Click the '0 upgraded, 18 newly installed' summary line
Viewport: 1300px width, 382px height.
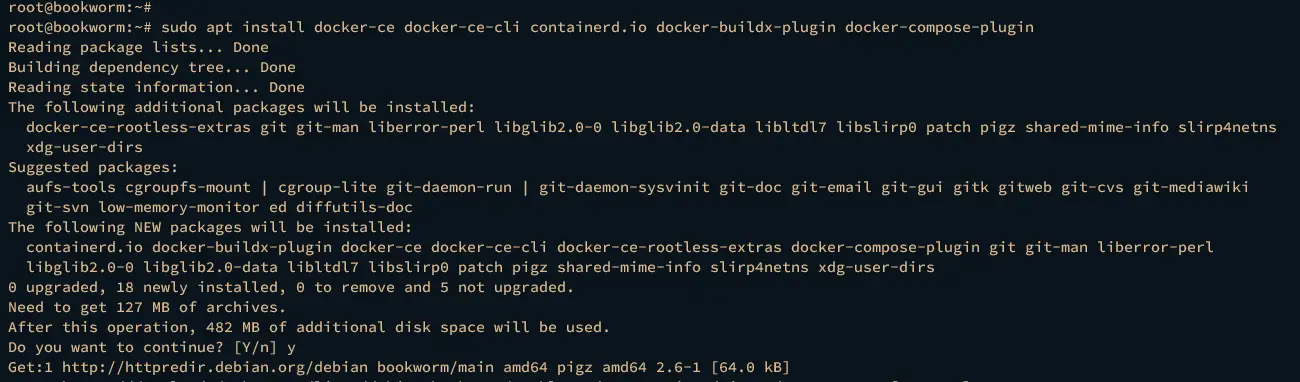click(x=291, y=287)
